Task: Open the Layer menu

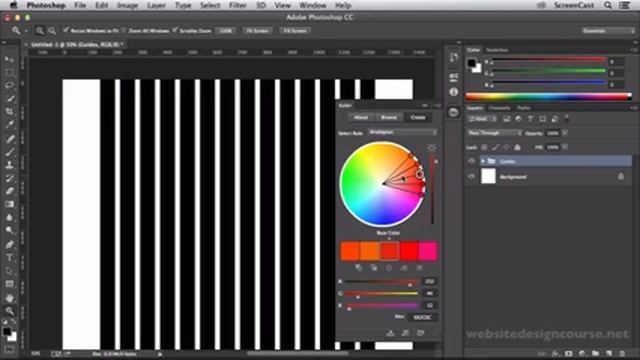Action: point(156,5)
